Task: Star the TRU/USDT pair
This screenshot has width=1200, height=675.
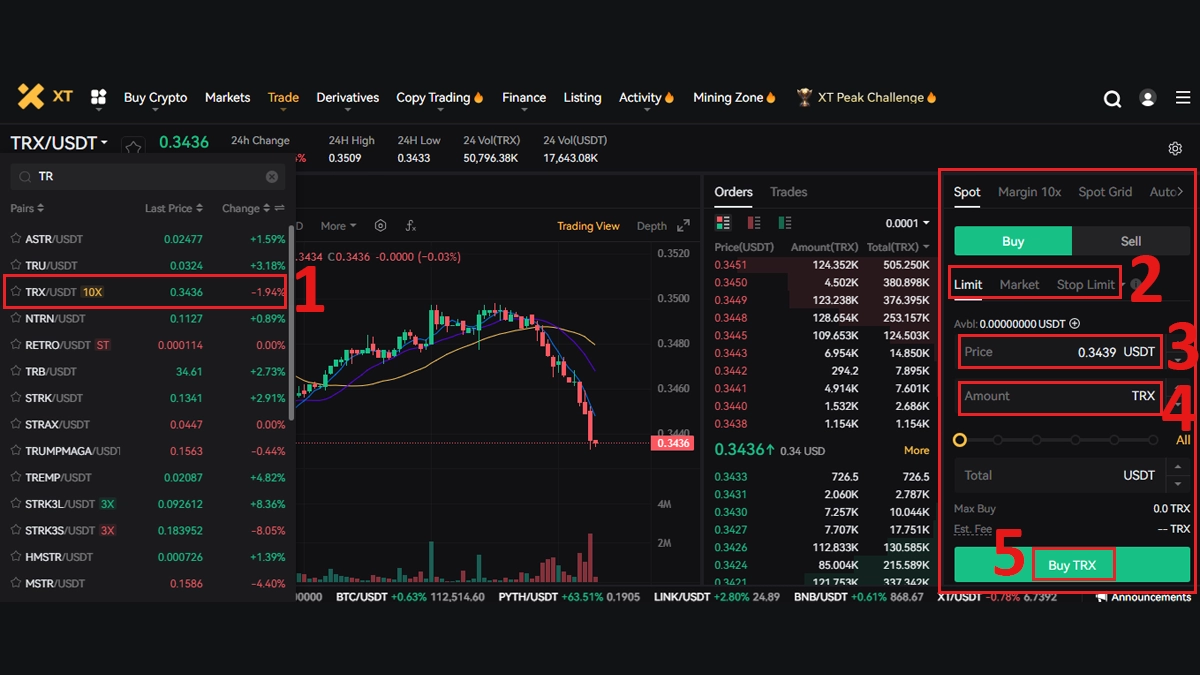Action: coord(16,265)
